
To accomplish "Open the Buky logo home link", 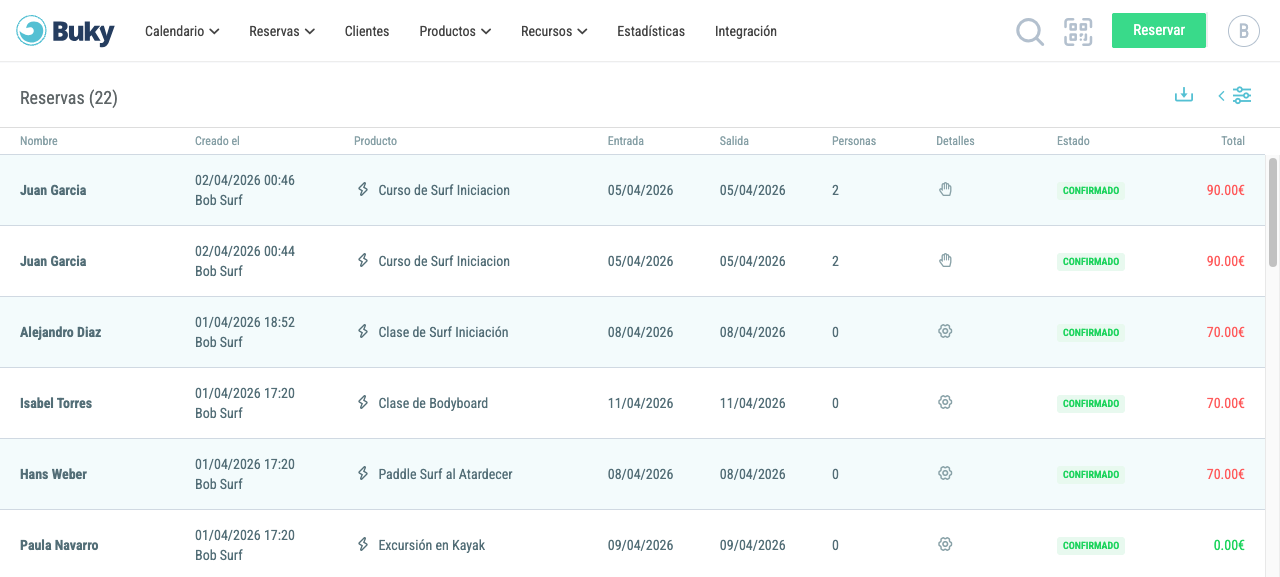I will point(66,31).
